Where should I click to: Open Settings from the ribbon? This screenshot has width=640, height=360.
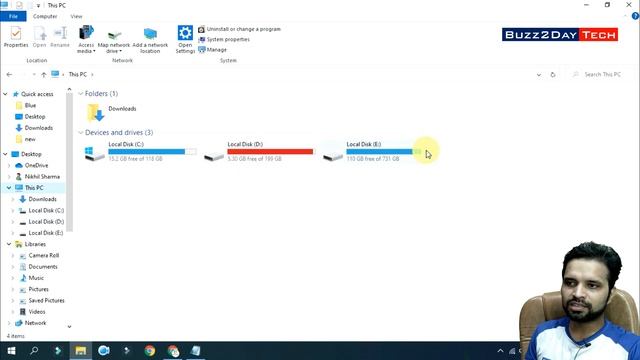pyautogui.click(x=185, y=39)
